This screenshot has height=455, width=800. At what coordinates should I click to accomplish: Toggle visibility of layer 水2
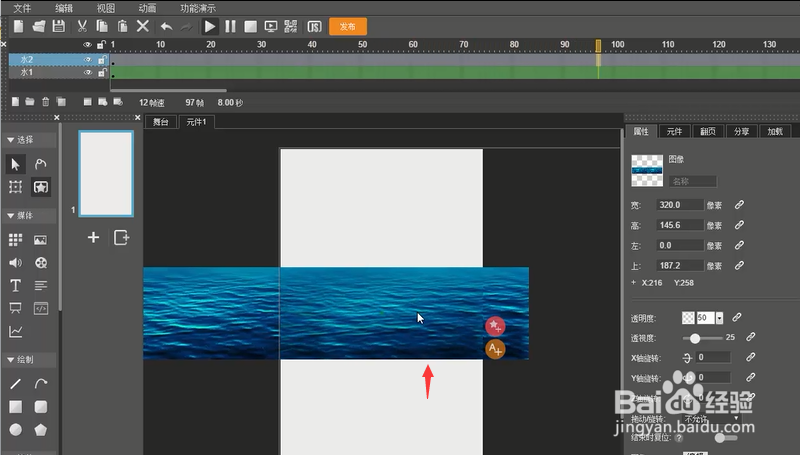click(88, 60)
